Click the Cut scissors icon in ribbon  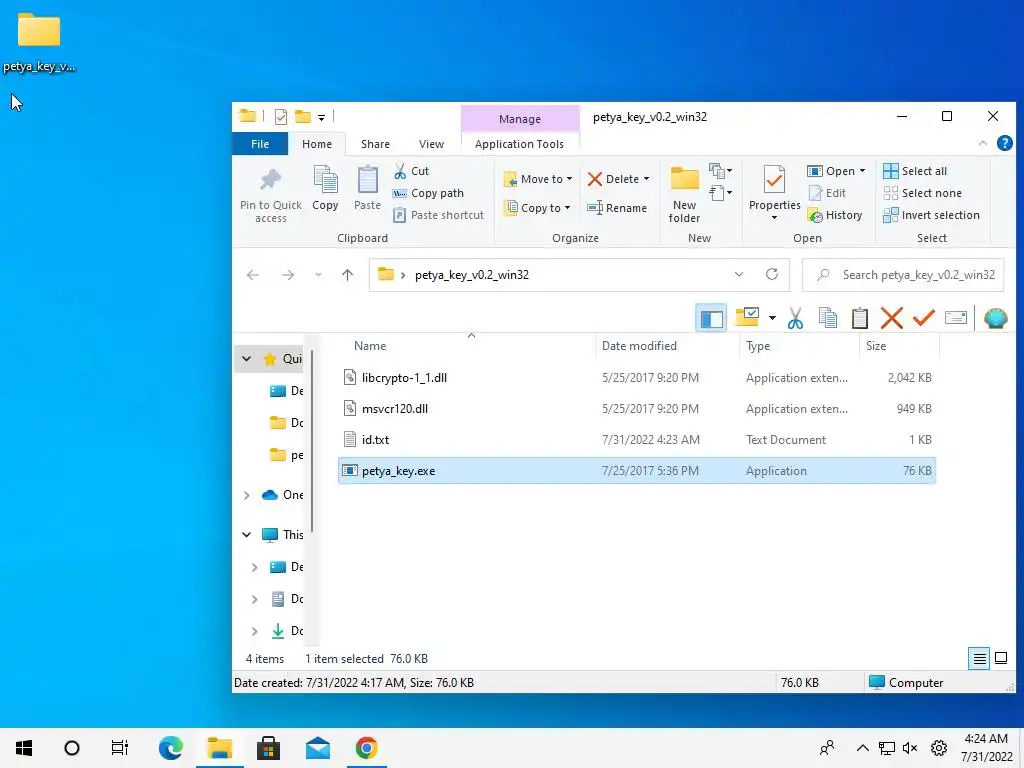point(400,171)
